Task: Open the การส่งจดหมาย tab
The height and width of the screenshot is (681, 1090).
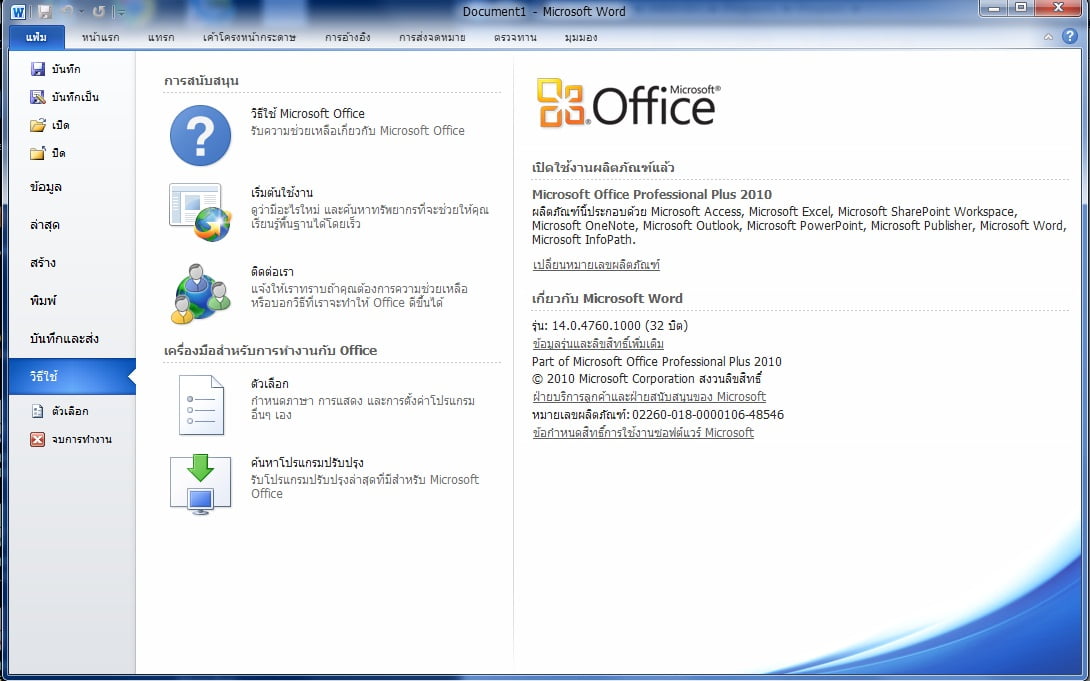Action: point(432,38)
